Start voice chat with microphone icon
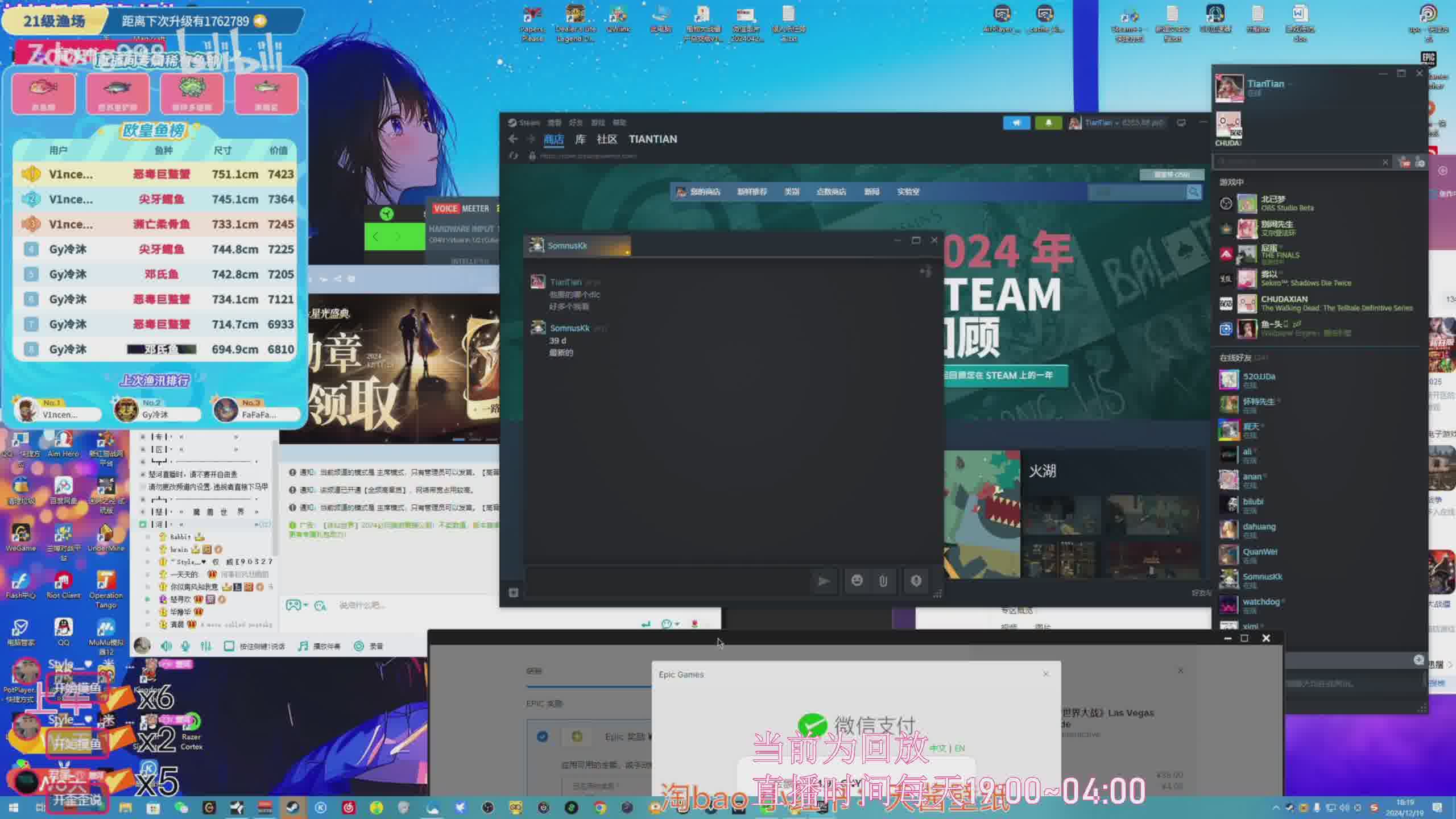Image resolution: width=1456 pixels, height=819 pixels. point(916,581)
